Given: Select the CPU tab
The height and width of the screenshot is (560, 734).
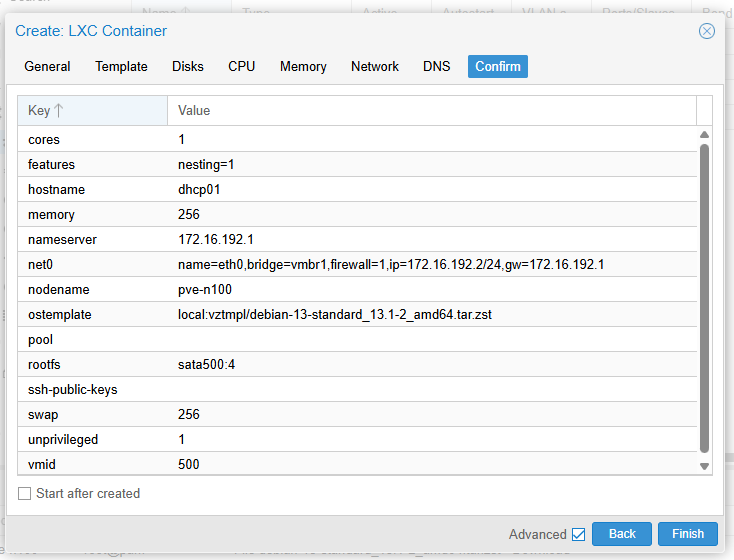Looking at the screenshot, I should 241,67.
